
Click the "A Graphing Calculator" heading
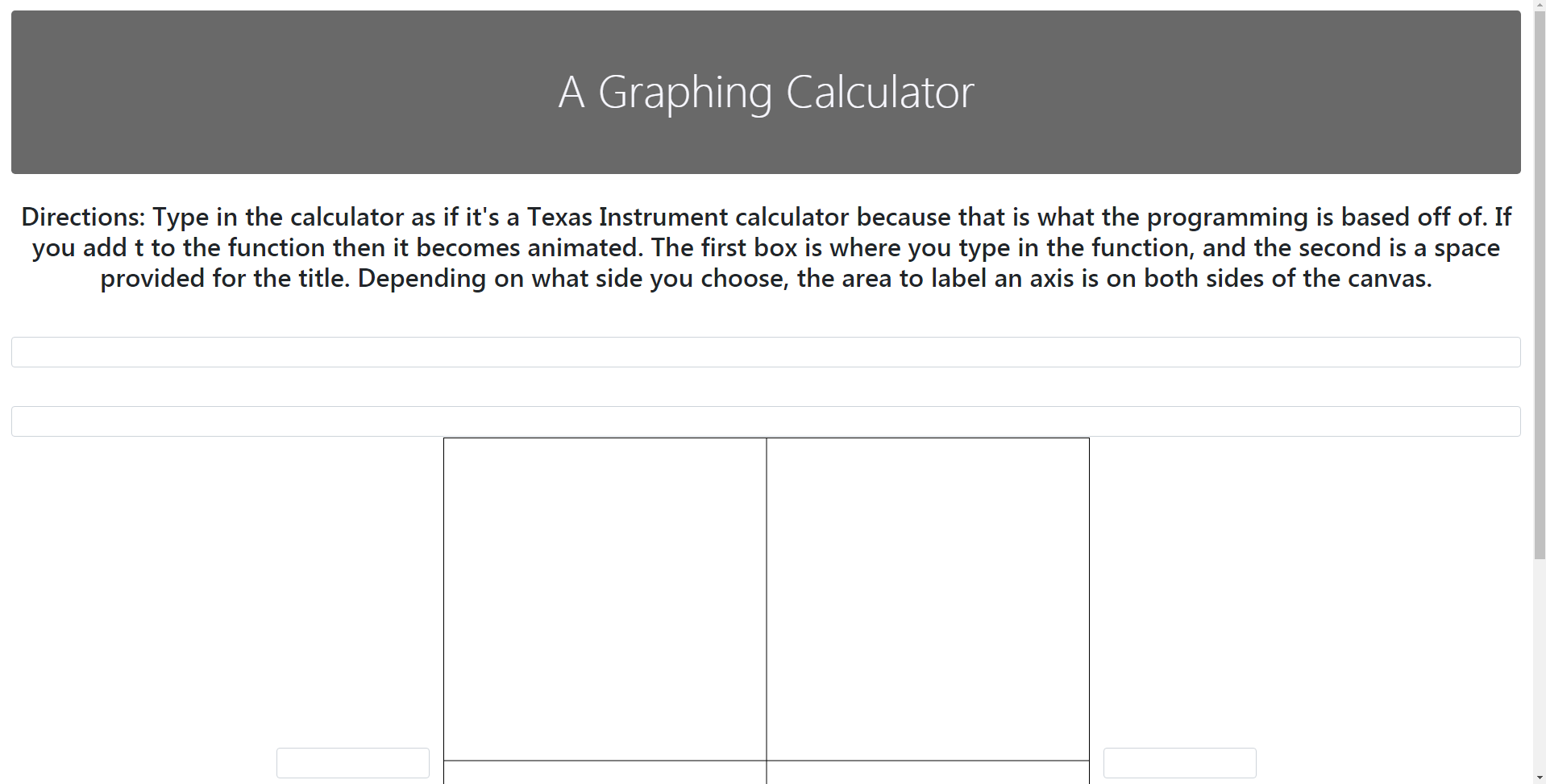point(766,92)
